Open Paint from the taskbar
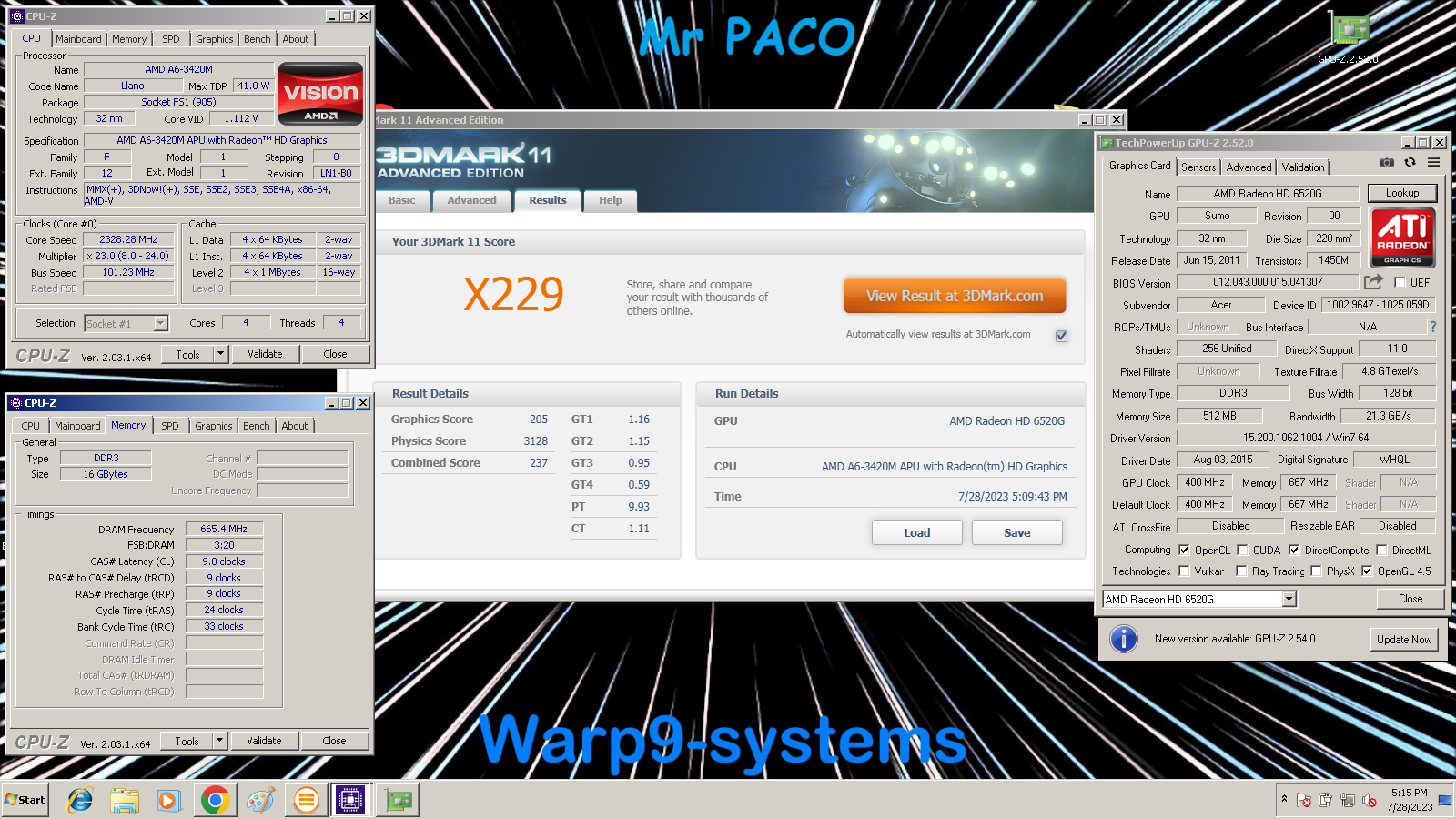Viewport: 1456px width, 819px height. click(260, 801)
